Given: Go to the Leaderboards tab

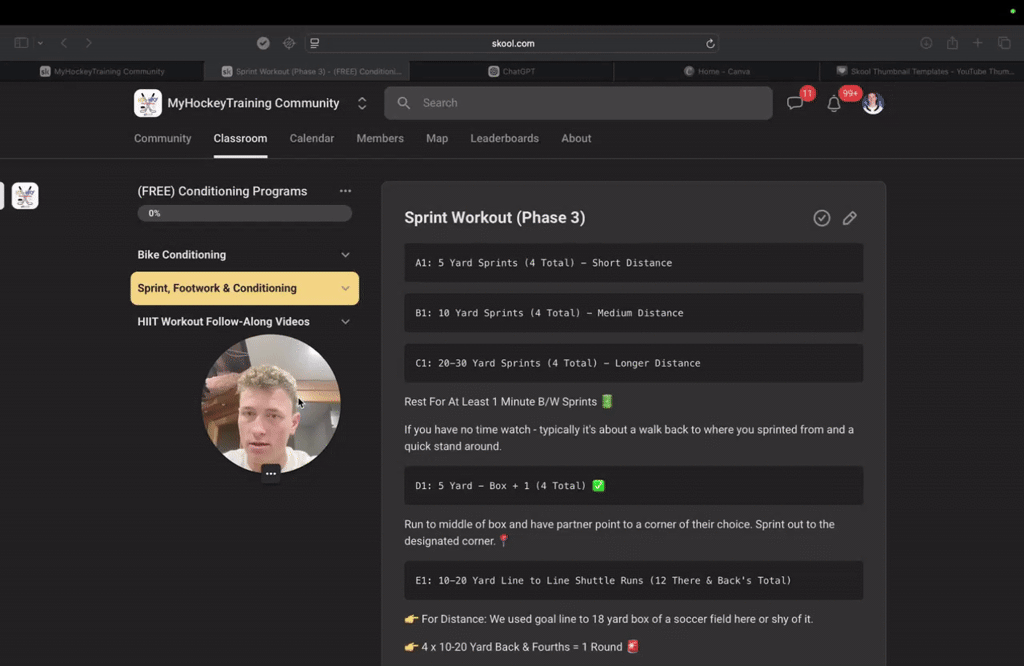Looking at the screenshot, I should [x=505, y=138].
